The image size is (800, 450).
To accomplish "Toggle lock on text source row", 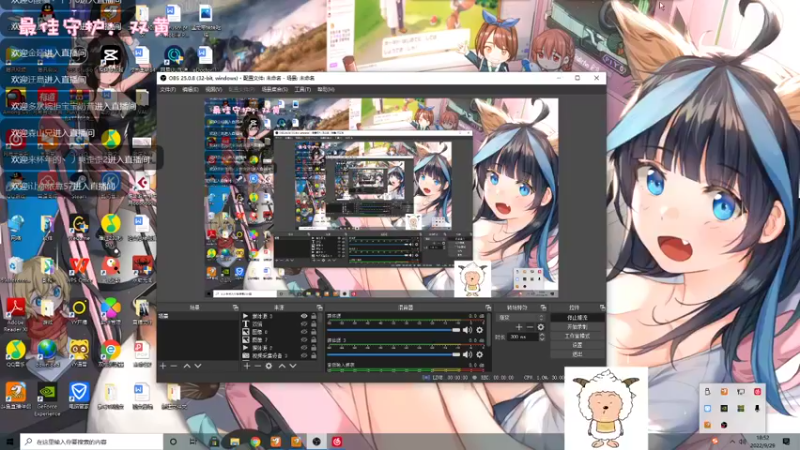I will point(314,324).
